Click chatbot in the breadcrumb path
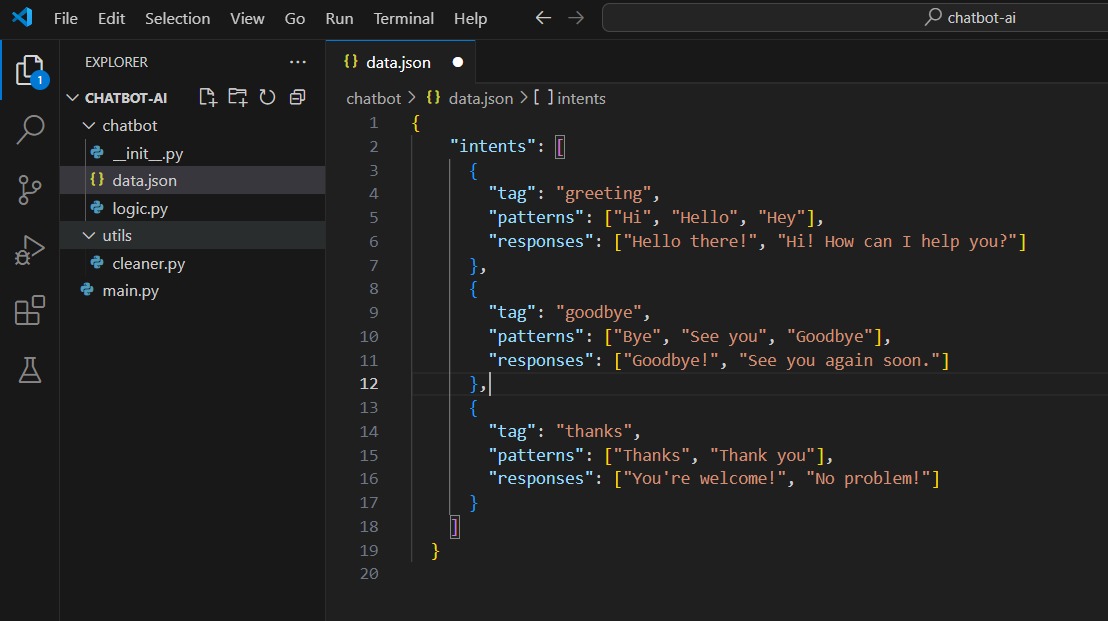The image size is (1108, 621). pyautogui.click(x=373, y=98)
